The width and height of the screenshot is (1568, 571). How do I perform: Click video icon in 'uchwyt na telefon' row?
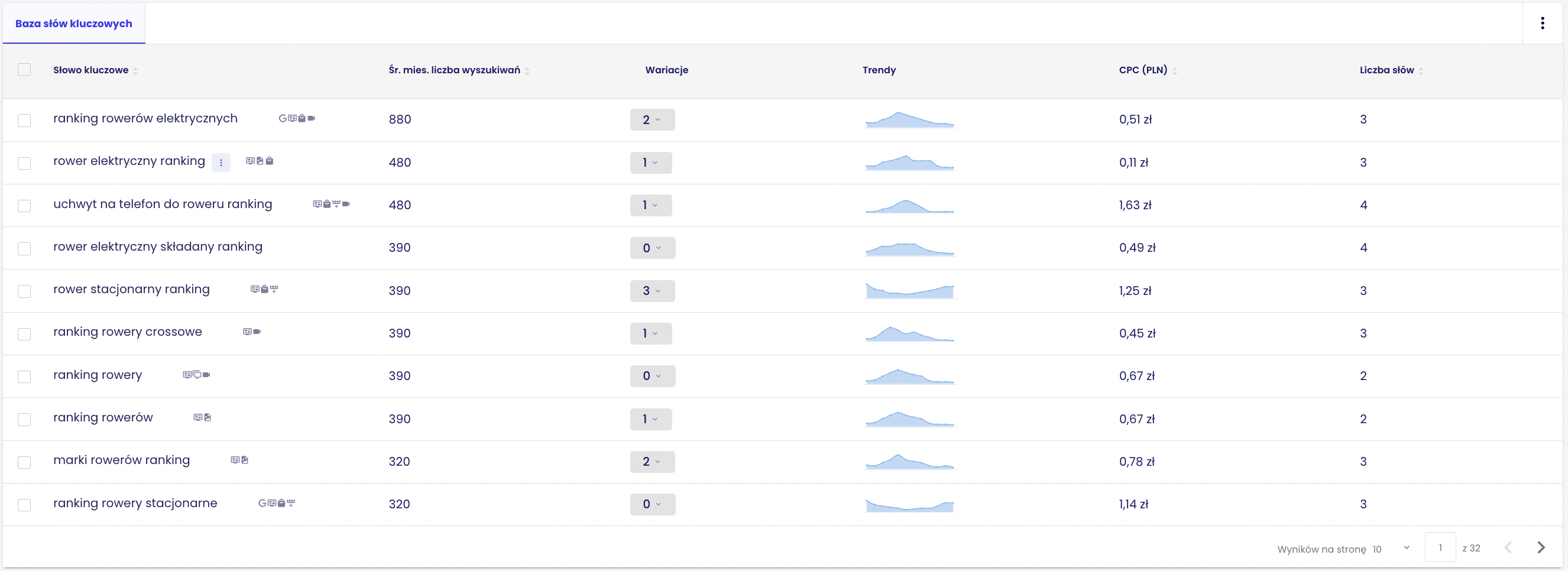click(x=346, y=204)
